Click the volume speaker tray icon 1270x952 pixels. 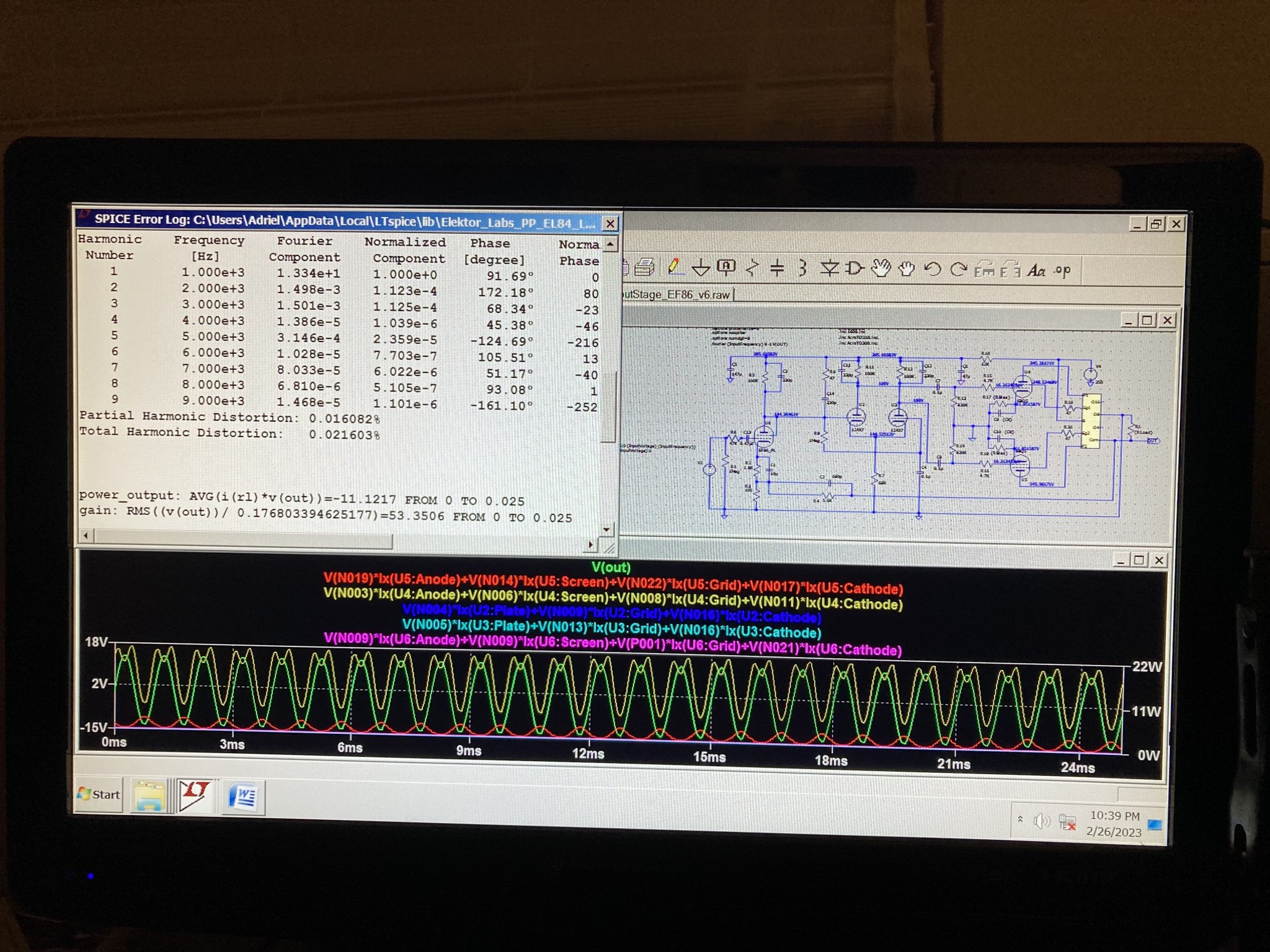click(x=1041, y=821)
